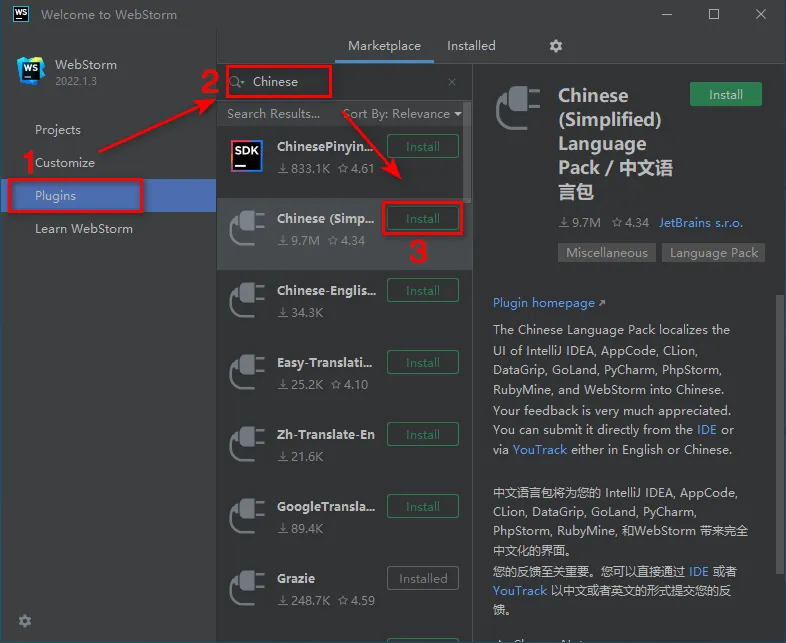Screen dimensions: 786x643
Task: Click the green Install button in details pane
Action: click(725, 94)
